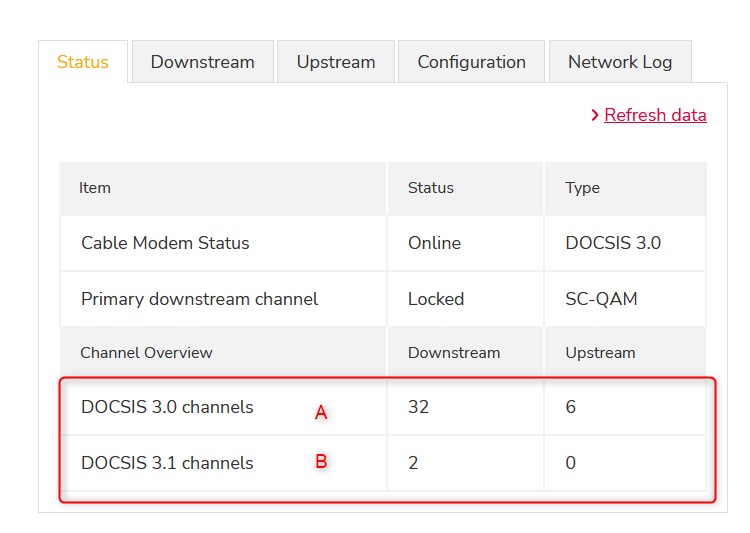Image resolution: width=750 pixels, height=533 pixels.
Task: Select the DOCSIS 3.1 channels row label
Action: click(x=167, y=463)
